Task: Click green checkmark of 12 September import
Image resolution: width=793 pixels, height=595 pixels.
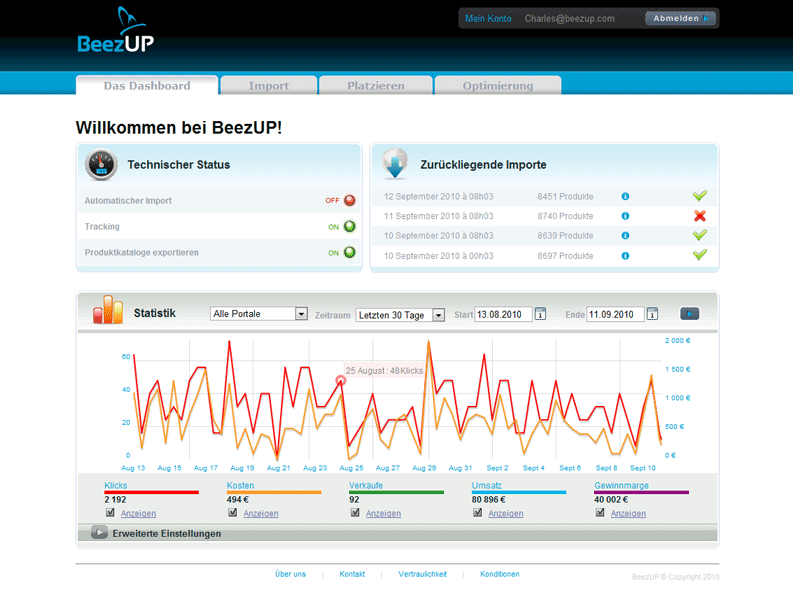Action: [x=700, y=196]
